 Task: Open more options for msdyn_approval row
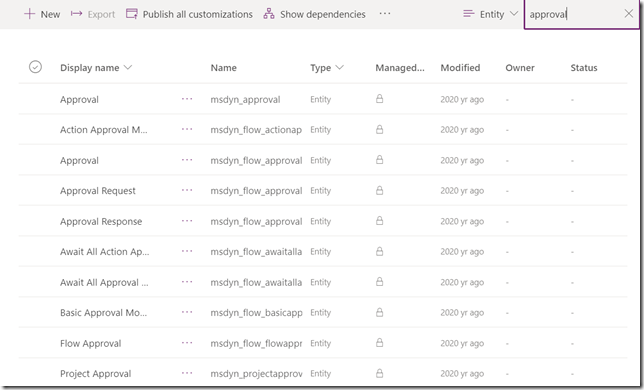pos(187,99)
